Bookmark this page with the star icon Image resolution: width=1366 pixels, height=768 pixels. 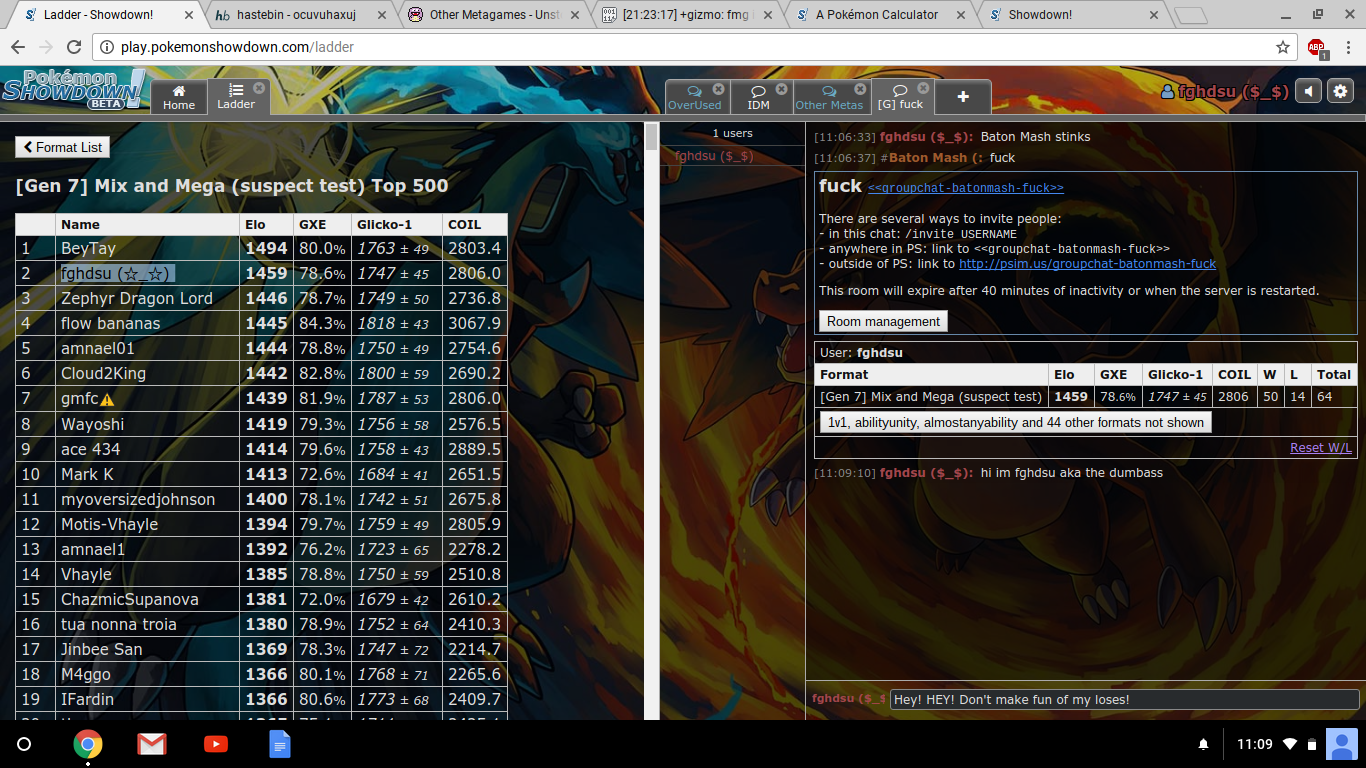(x=1283, y=47)
